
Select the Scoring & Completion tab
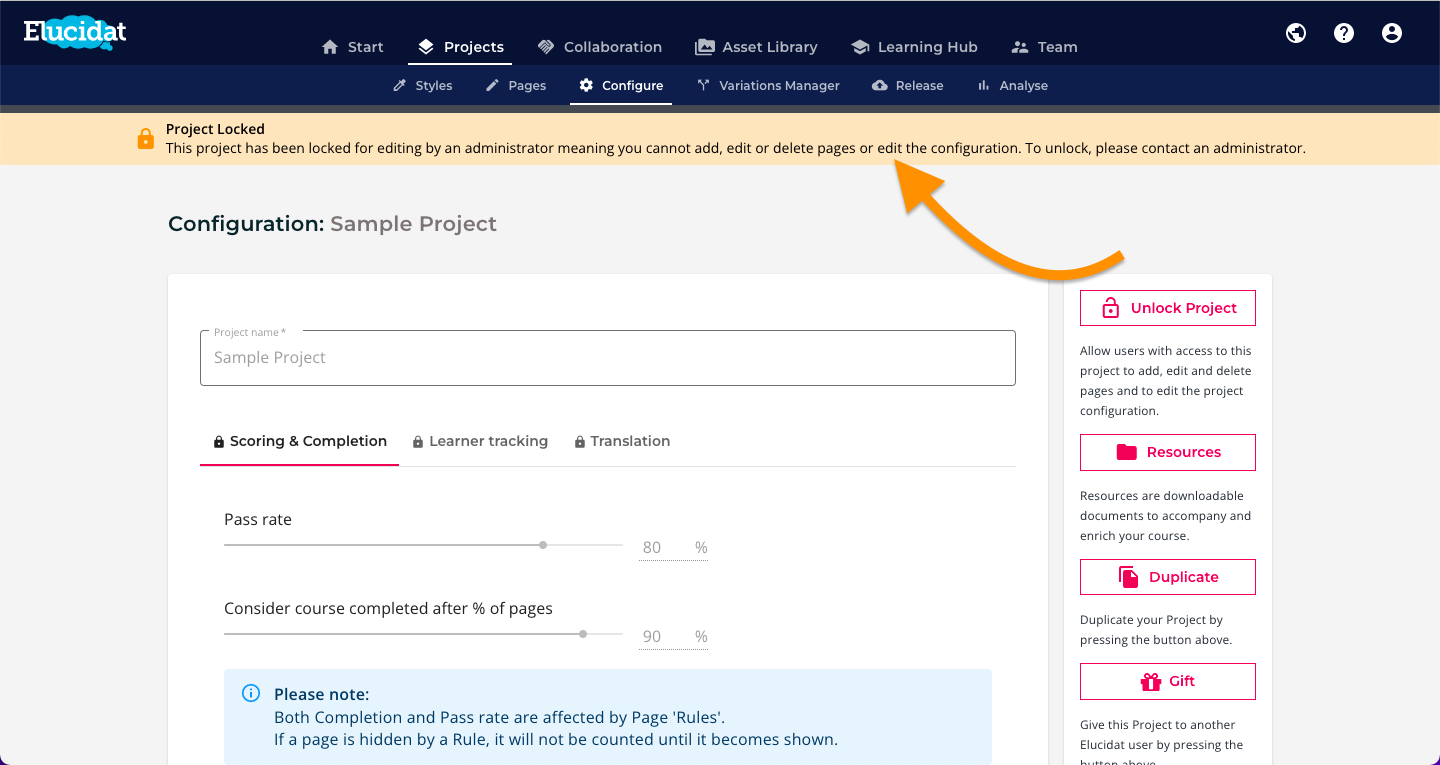300,441
